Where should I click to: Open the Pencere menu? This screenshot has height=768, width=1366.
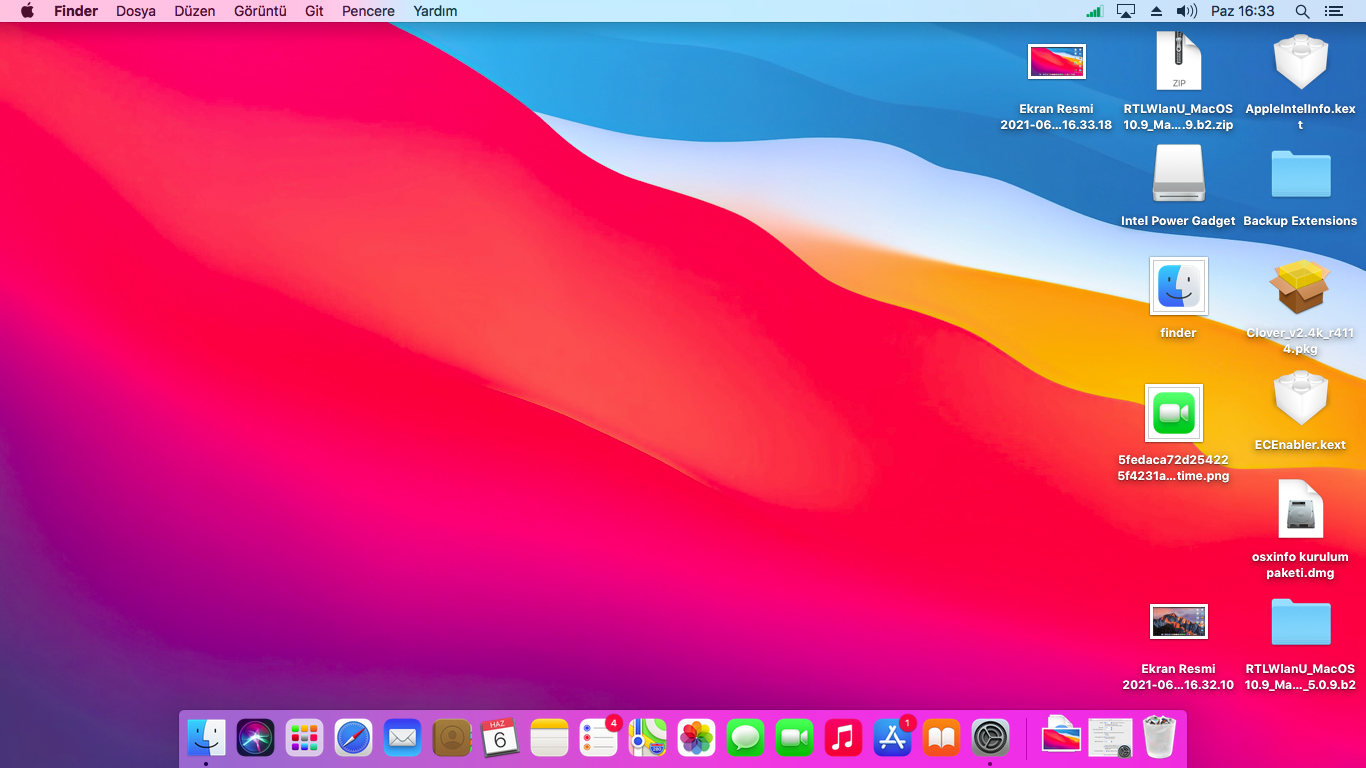point(368,11)
